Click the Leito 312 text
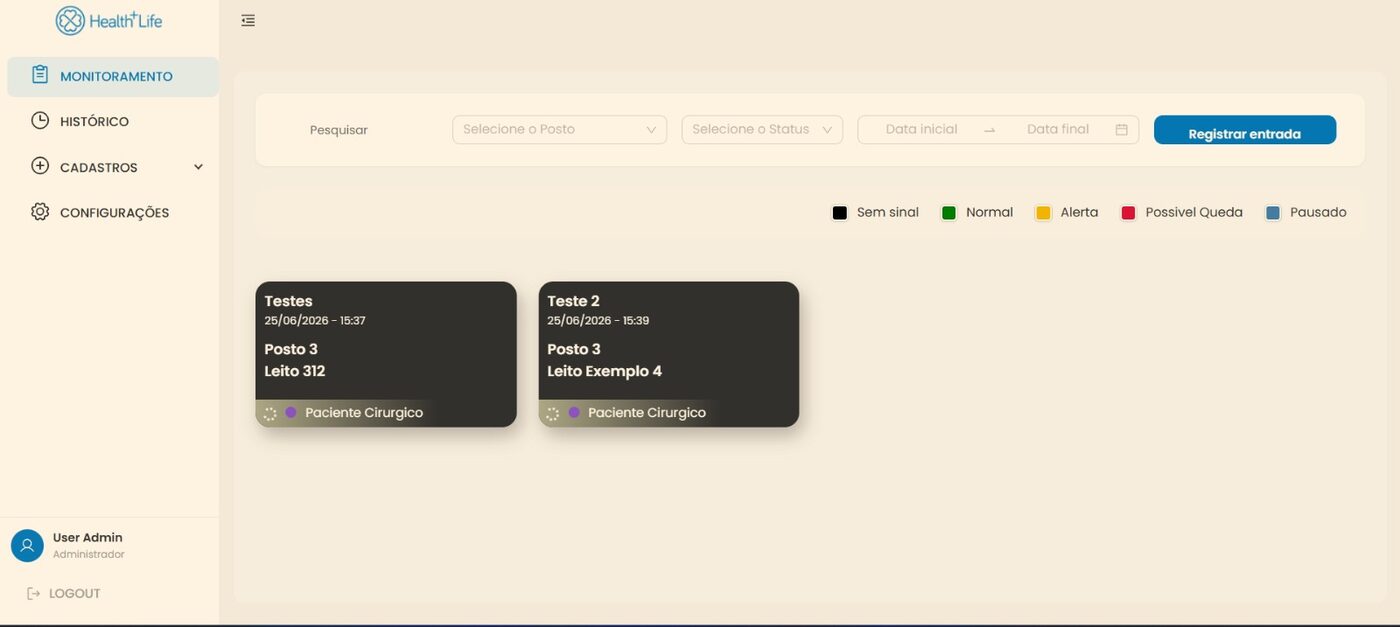This screenshot has height=627, width=1400. click(x=295, y=371)
